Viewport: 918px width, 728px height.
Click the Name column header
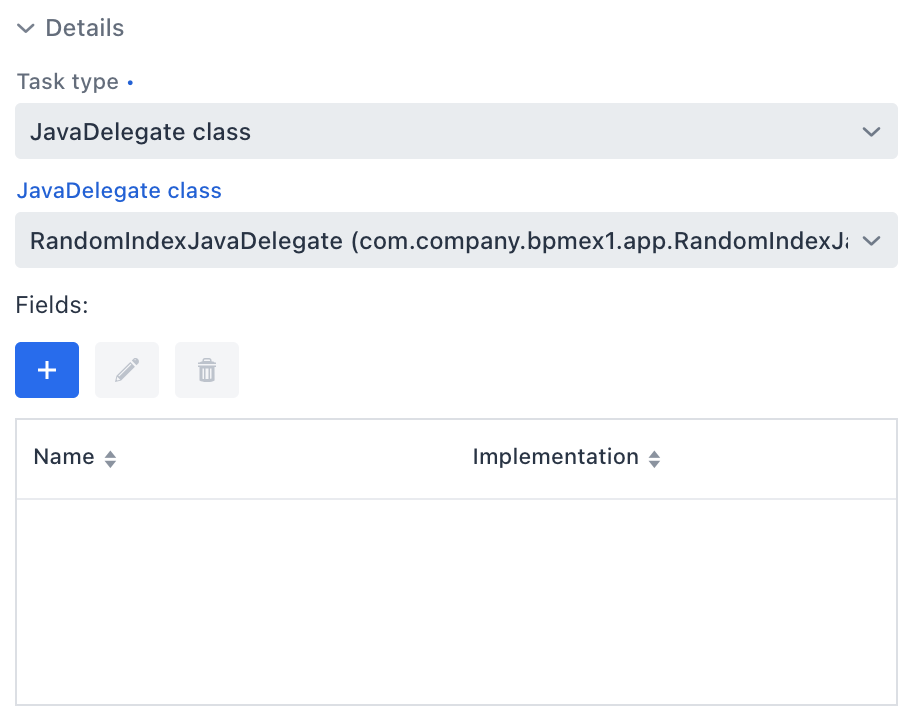click(63, 457)
